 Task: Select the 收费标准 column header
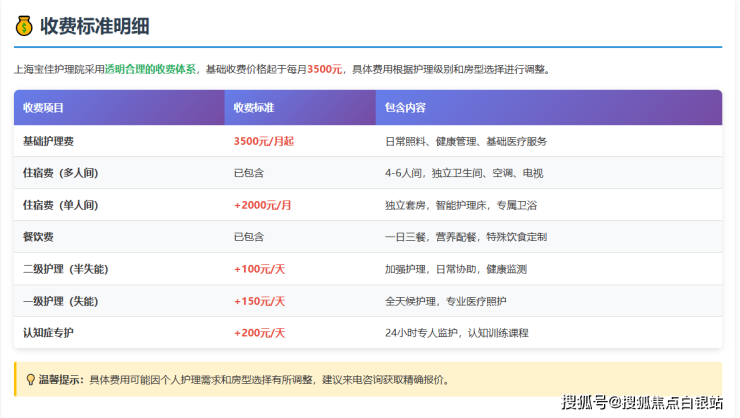254,107
